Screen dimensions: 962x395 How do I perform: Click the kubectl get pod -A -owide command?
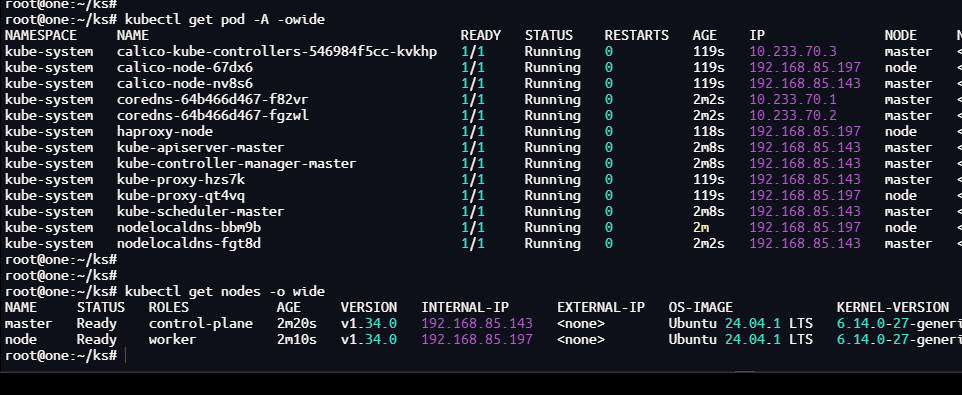point(225,20)
